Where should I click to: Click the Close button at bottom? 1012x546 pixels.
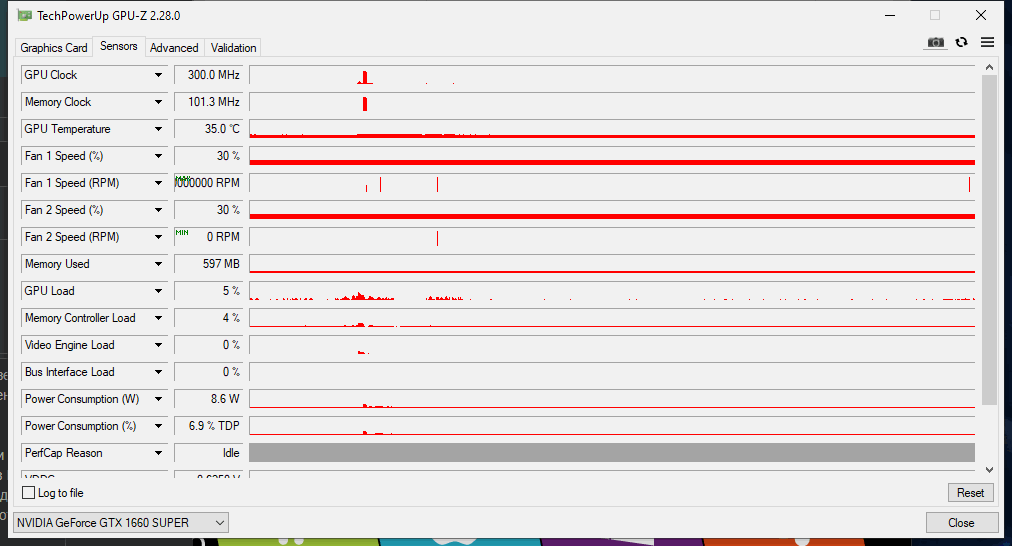pyautogui.click(x=961, y=523)
